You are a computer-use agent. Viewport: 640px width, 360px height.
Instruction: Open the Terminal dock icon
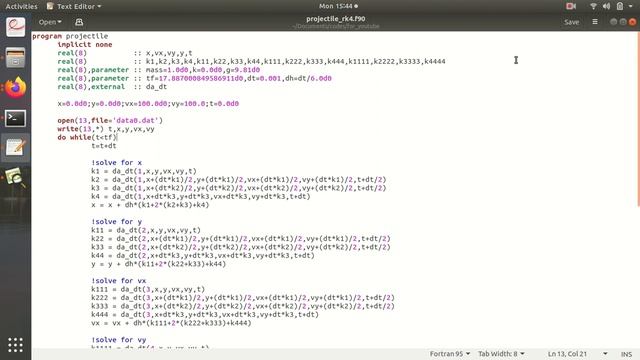16,118
